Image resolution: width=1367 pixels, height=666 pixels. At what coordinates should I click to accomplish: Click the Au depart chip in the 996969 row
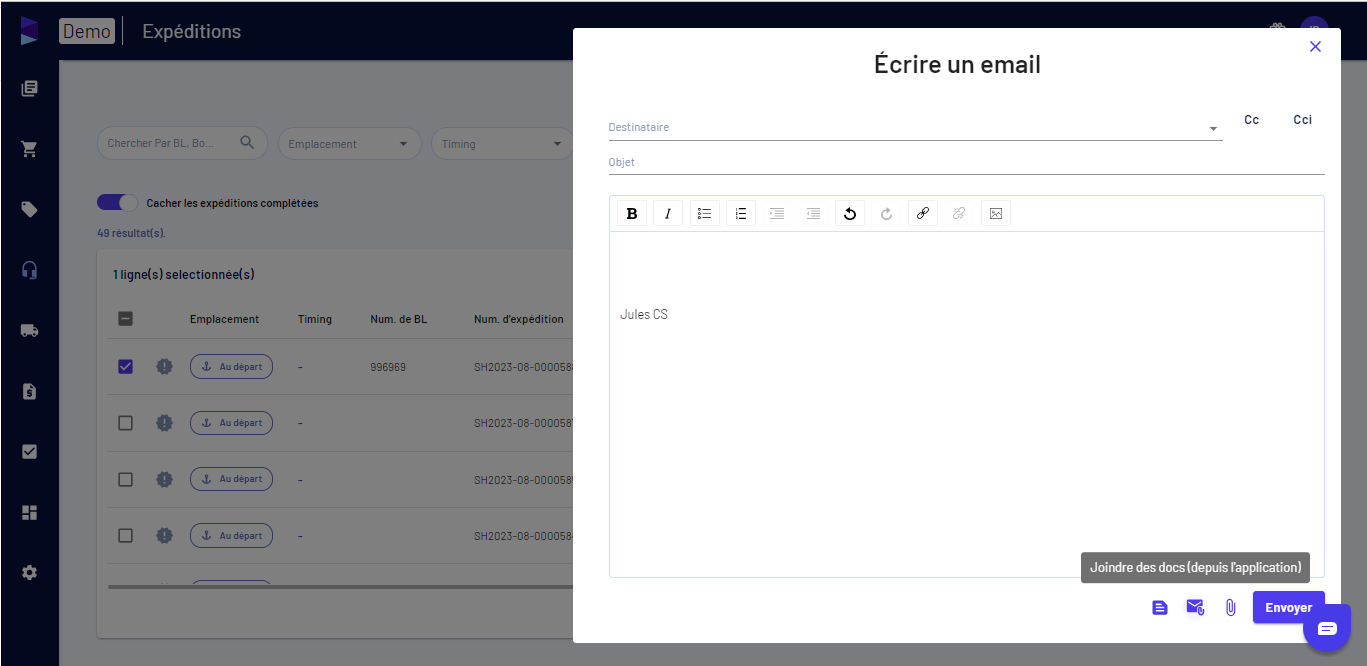(x=231, y=367)
